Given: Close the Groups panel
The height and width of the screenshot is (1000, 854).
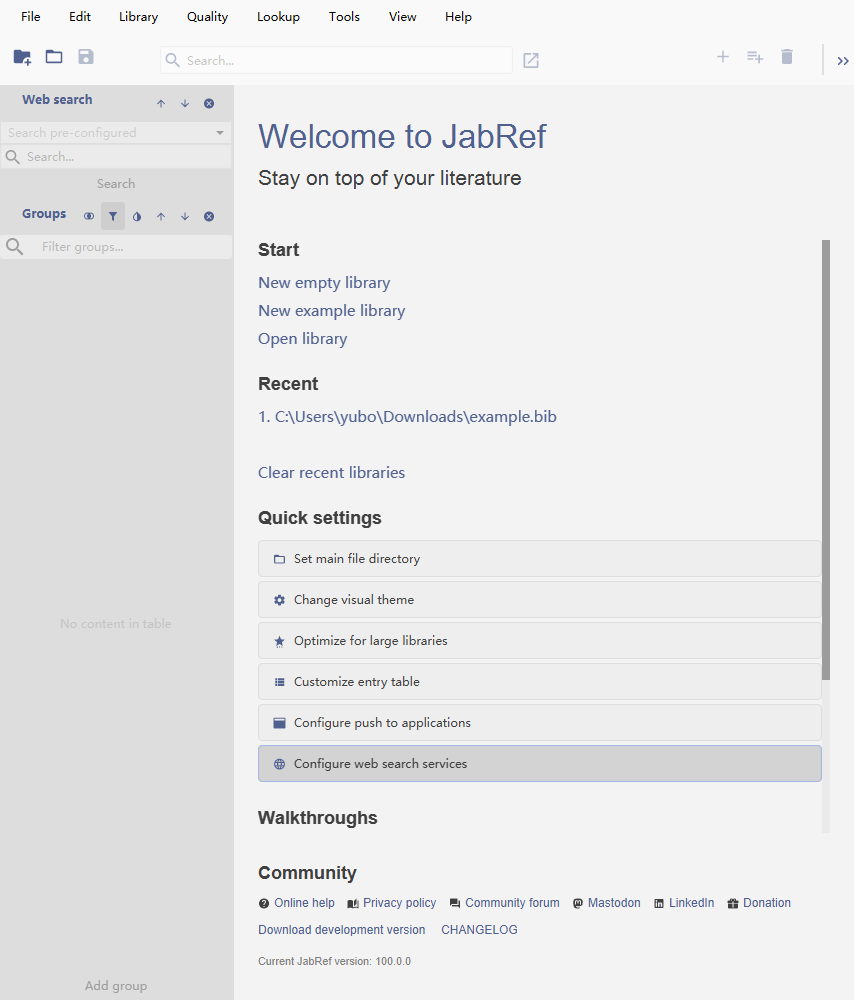Looking at the screenshot, I should point(209,216).
